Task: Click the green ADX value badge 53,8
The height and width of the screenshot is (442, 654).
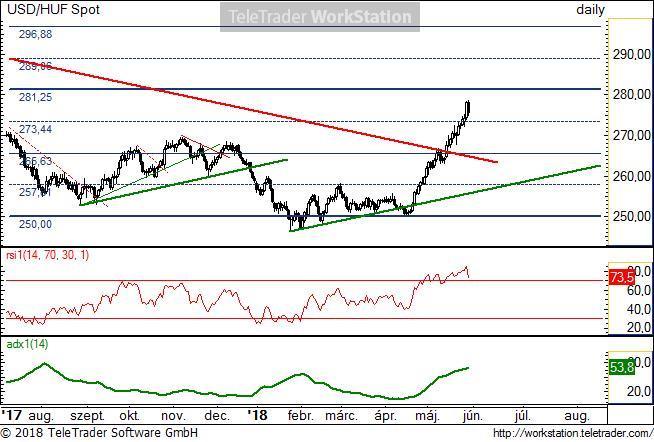Action: click(x=621, y=367)
